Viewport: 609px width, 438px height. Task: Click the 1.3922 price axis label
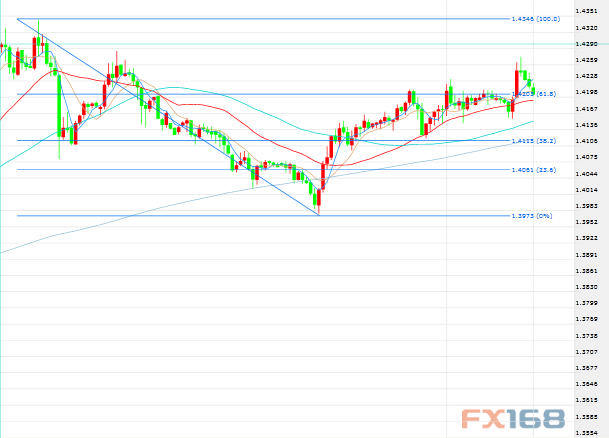(586, 238)
